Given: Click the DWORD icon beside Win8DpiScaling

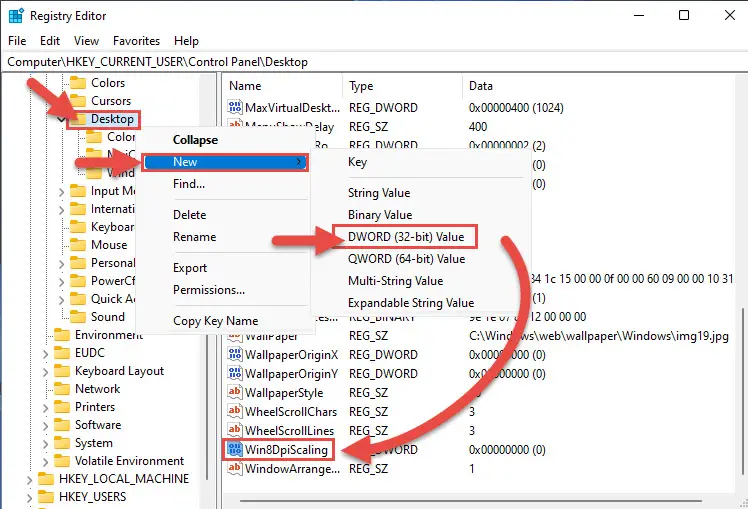Looking at the screenshot, I should click(235, 449).
